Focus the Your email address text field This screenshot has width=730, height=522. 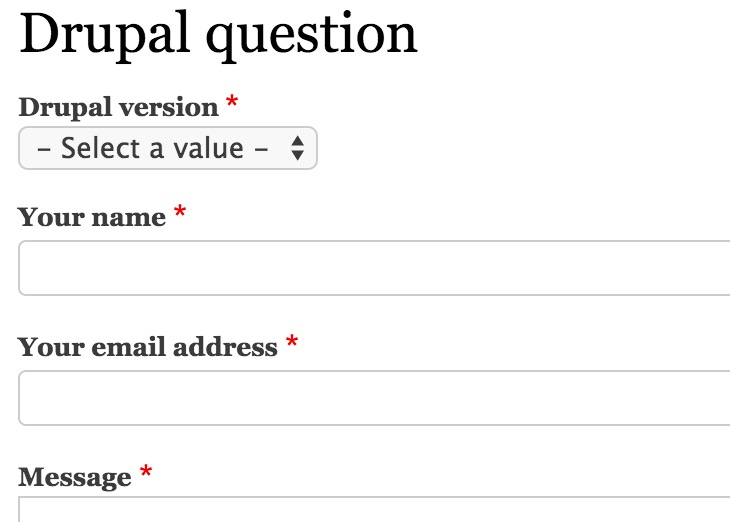[x=374, y=398]
